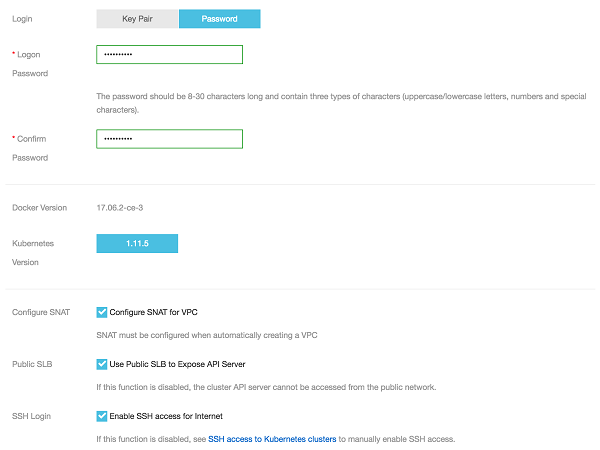Click the SNAT must be configured hint
This screenshot has width=600, height=450.
point(211,334)
